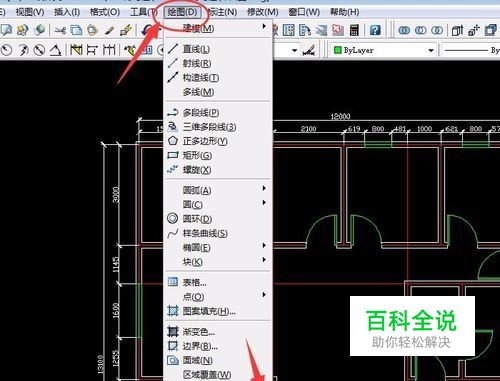This screenshot has width=500, height=381.
Task: Open the linetype dropdown
Action: [x=471, y=50]
